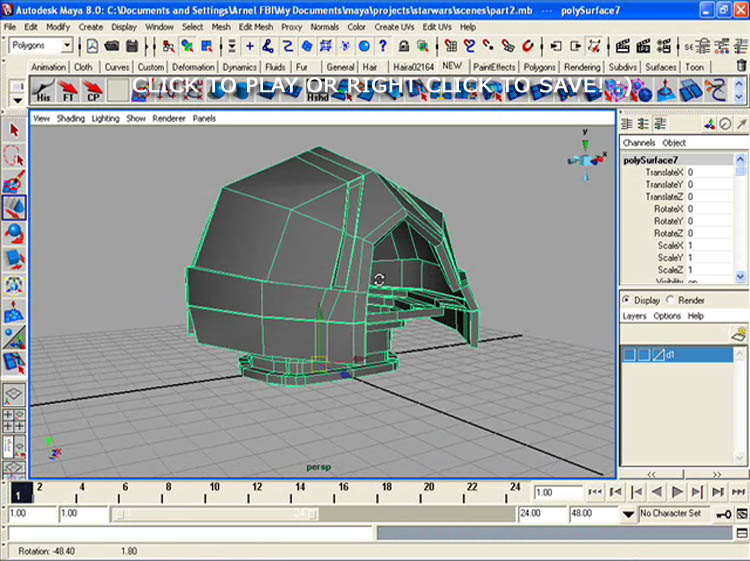
Task: Open the Edit Mesh menu
Action: 258,27
